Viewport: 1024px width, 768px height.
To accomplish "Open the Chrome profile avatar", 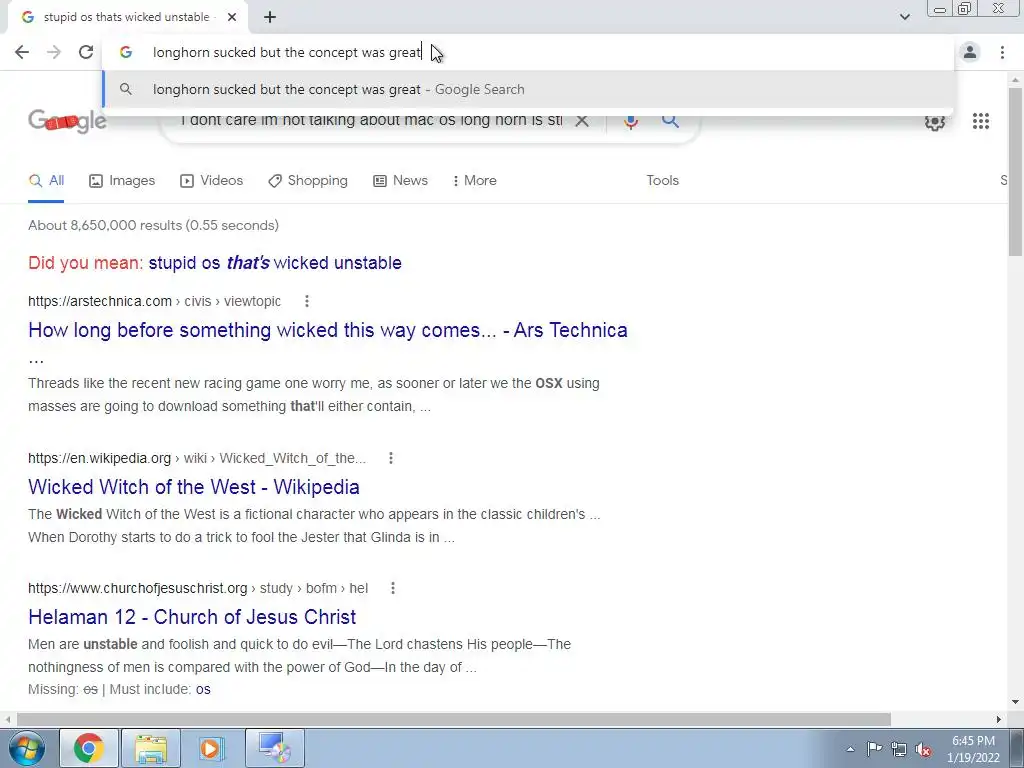I will (970, 52).
